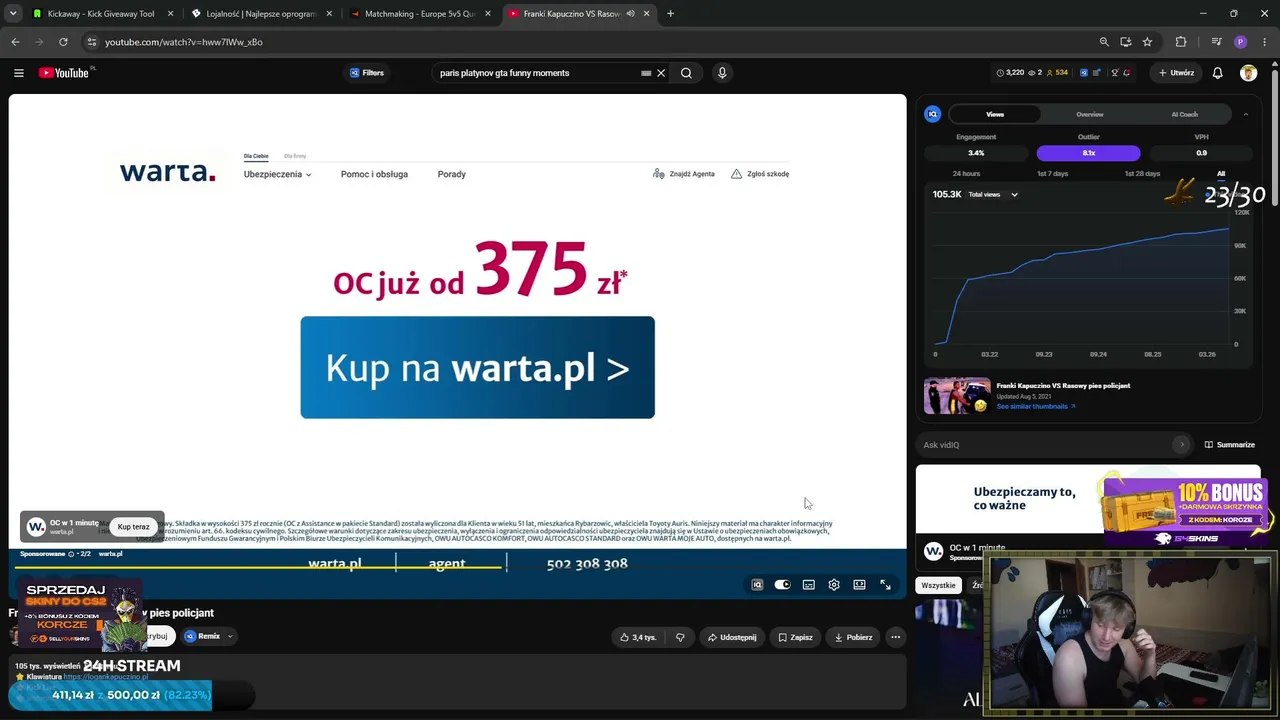
Task: Collapse the vidIQ stats panel
Action: pyautogui.click(x=1245, y=114)
